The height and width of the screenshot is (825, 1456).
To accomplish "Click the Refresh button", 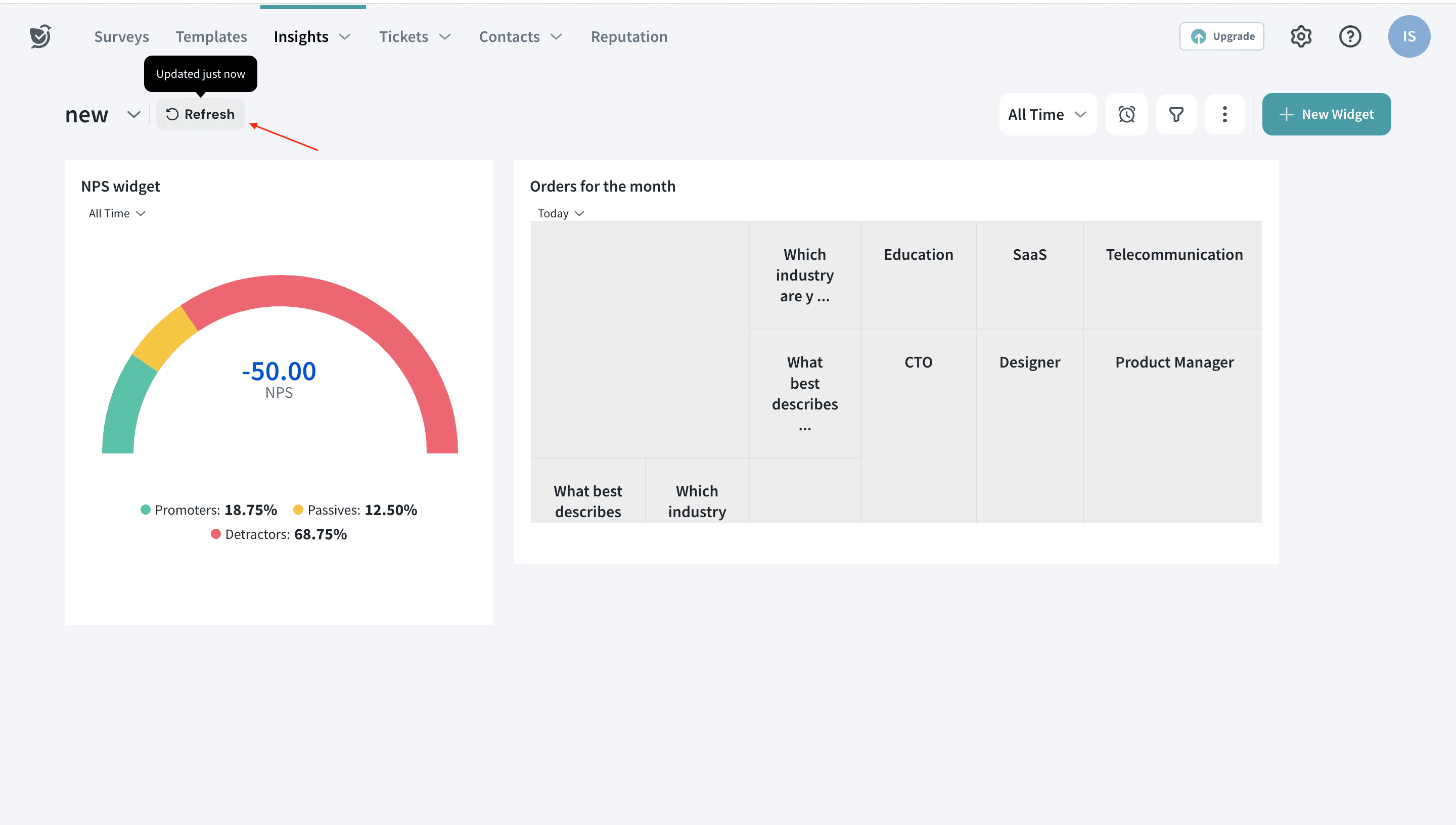I will [x=201, y=114].
